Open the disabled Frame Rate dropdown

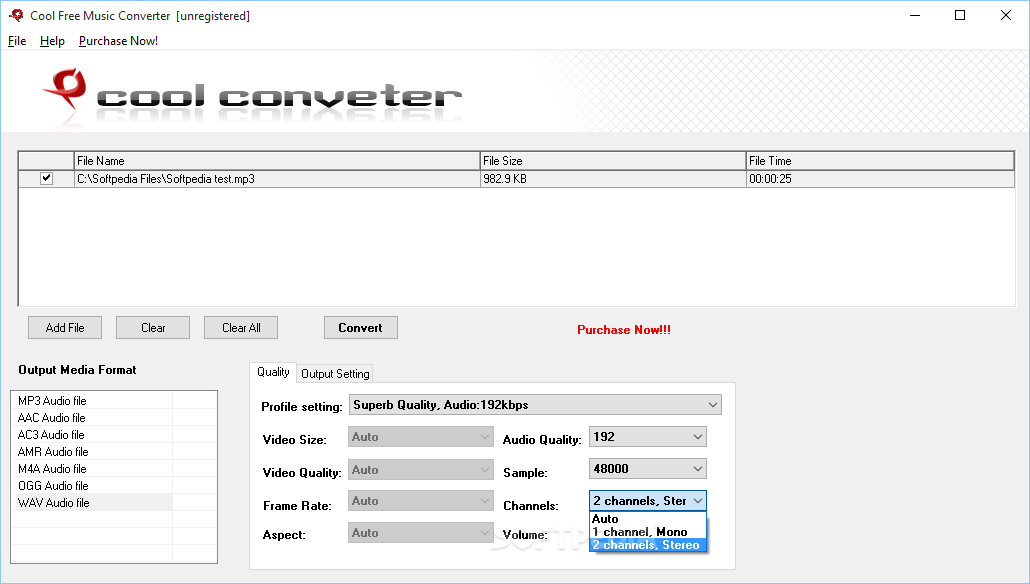pyautogui.click(x=420, y=501)
